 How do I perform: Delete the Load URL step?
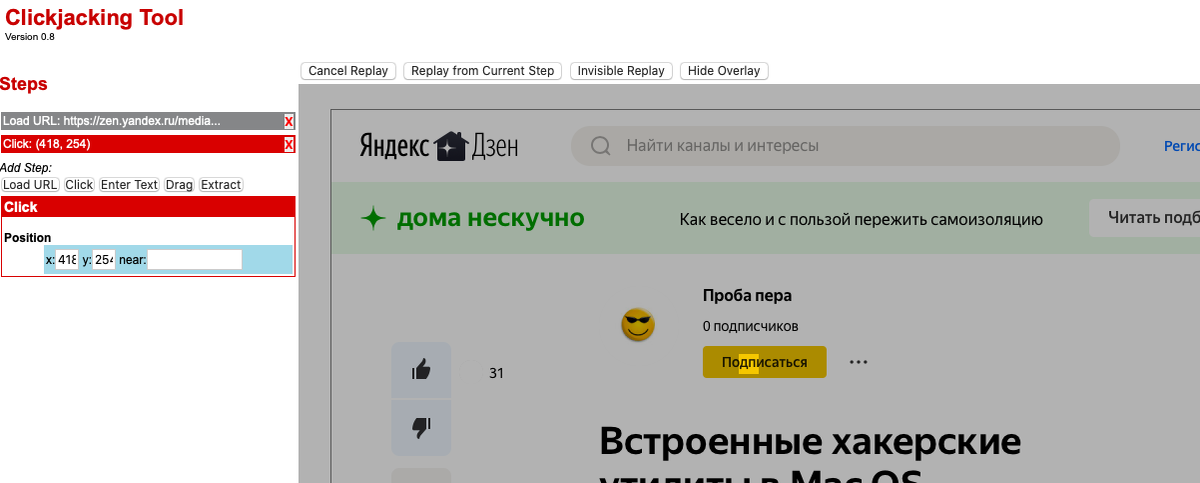[289, 121]
